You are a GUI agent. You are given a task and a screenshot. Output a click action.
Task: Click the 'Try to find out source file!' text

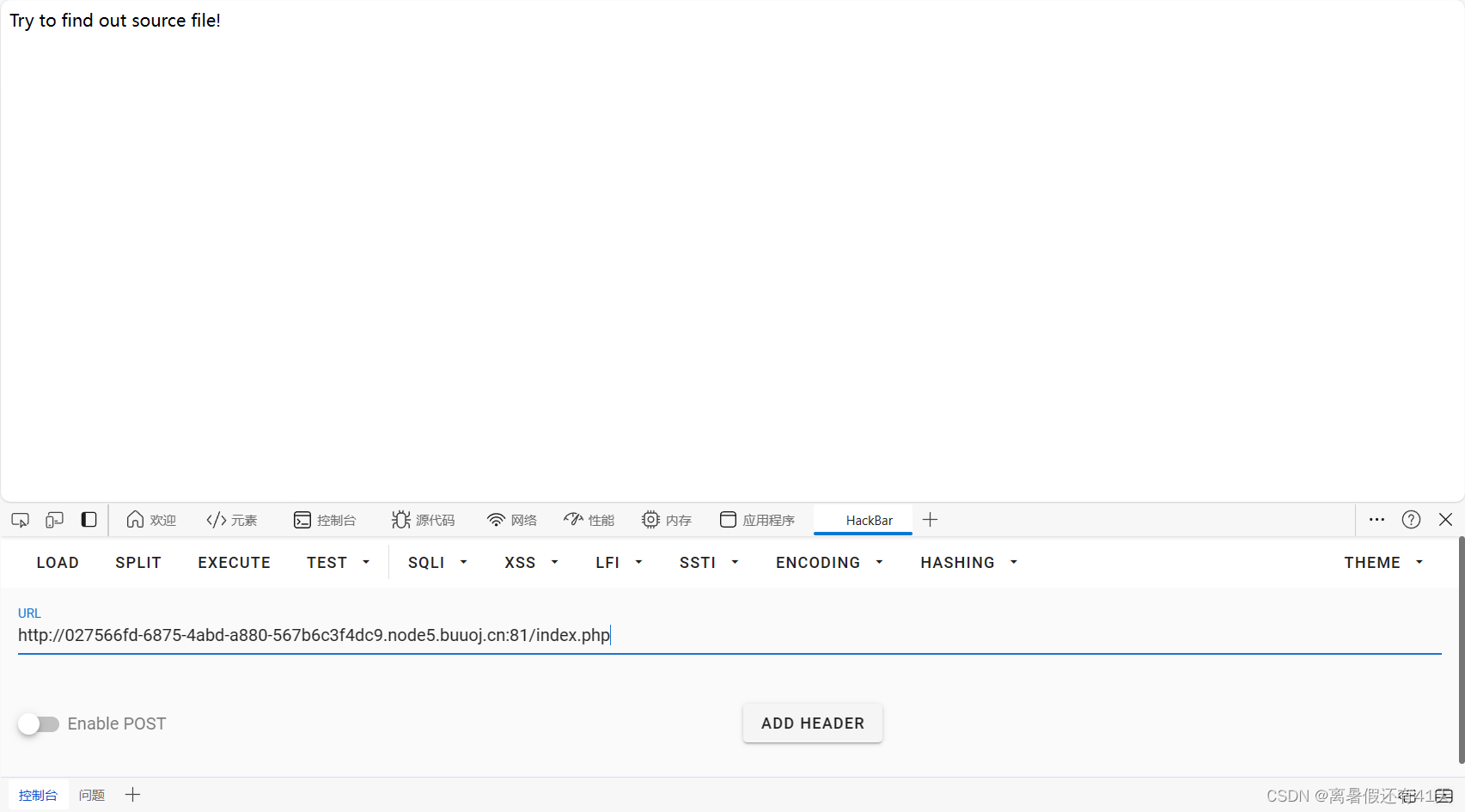[x=115, y=21]
